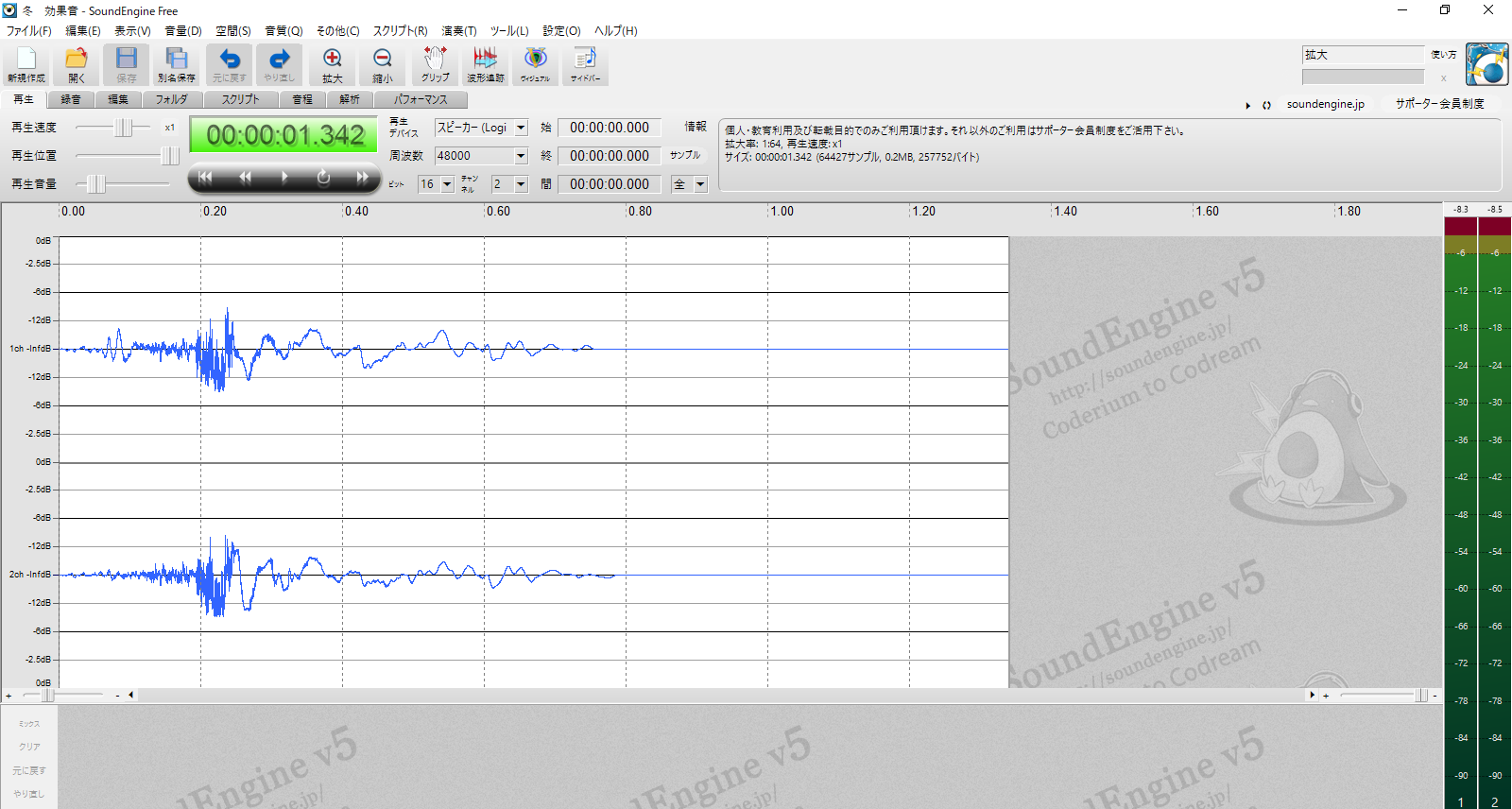Toggle the サイドバー sidebar icon

[586, 65]
